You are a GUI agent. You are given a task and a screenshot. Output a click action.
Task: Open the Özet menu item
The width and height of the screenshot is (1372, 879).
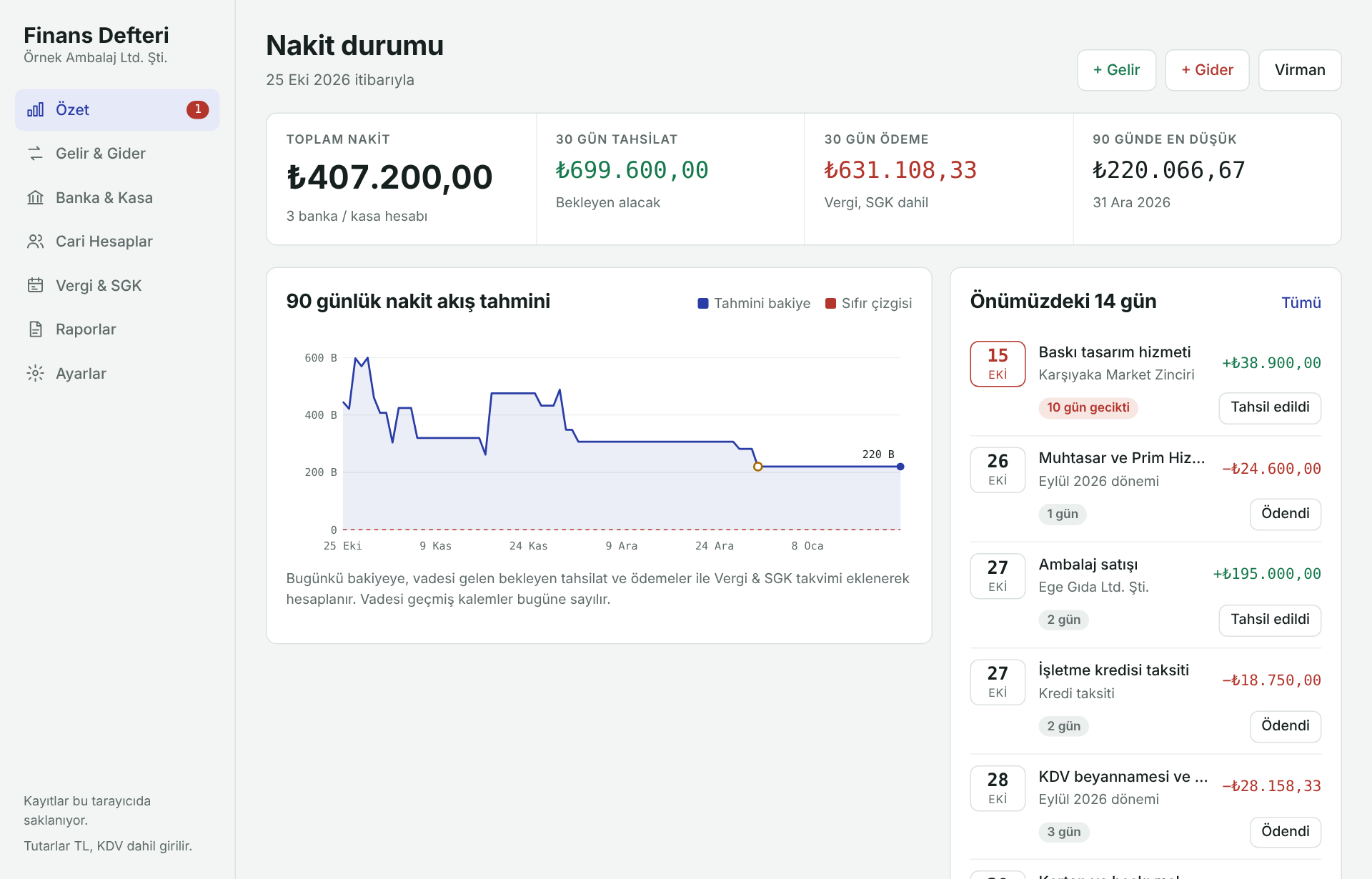(x=117, y=110)
